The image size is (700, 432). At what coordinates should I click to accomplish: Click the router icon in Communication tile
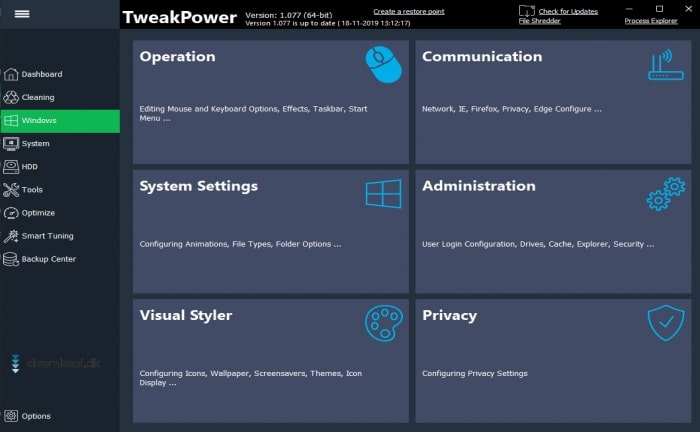click(666, 65)
